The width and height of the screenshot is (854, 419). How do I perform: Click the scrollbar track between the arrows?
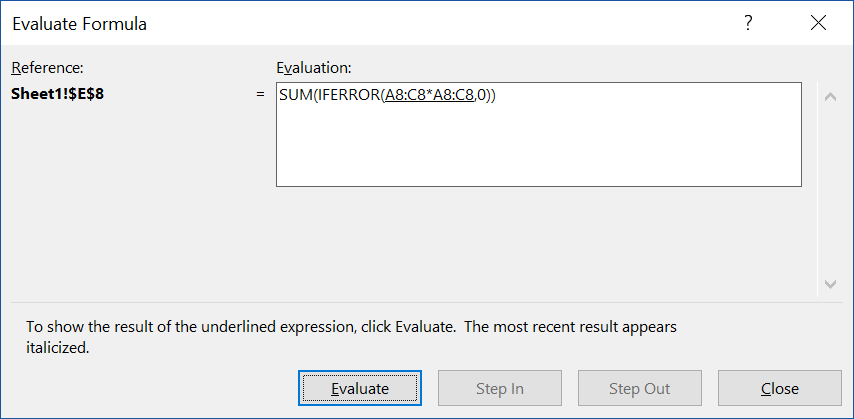click(828, 190)
